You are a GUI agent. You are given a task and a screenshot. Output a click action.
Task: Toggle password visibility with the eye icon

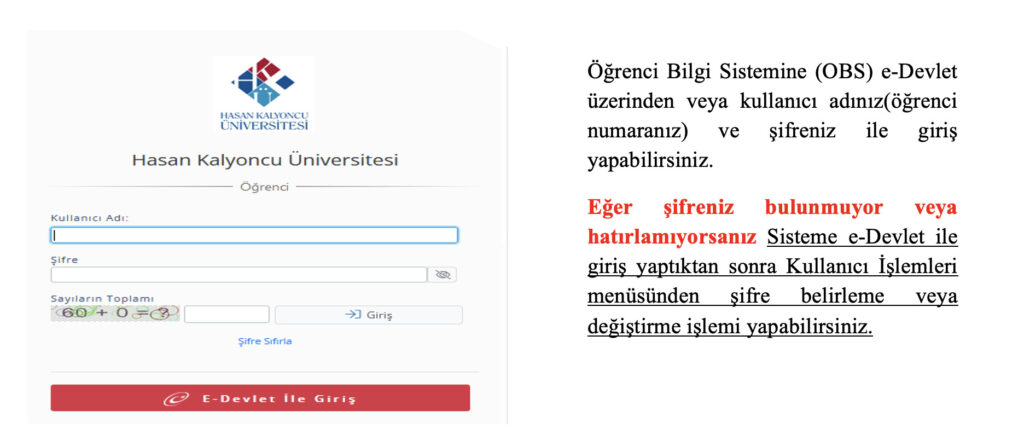coord(442,274)
